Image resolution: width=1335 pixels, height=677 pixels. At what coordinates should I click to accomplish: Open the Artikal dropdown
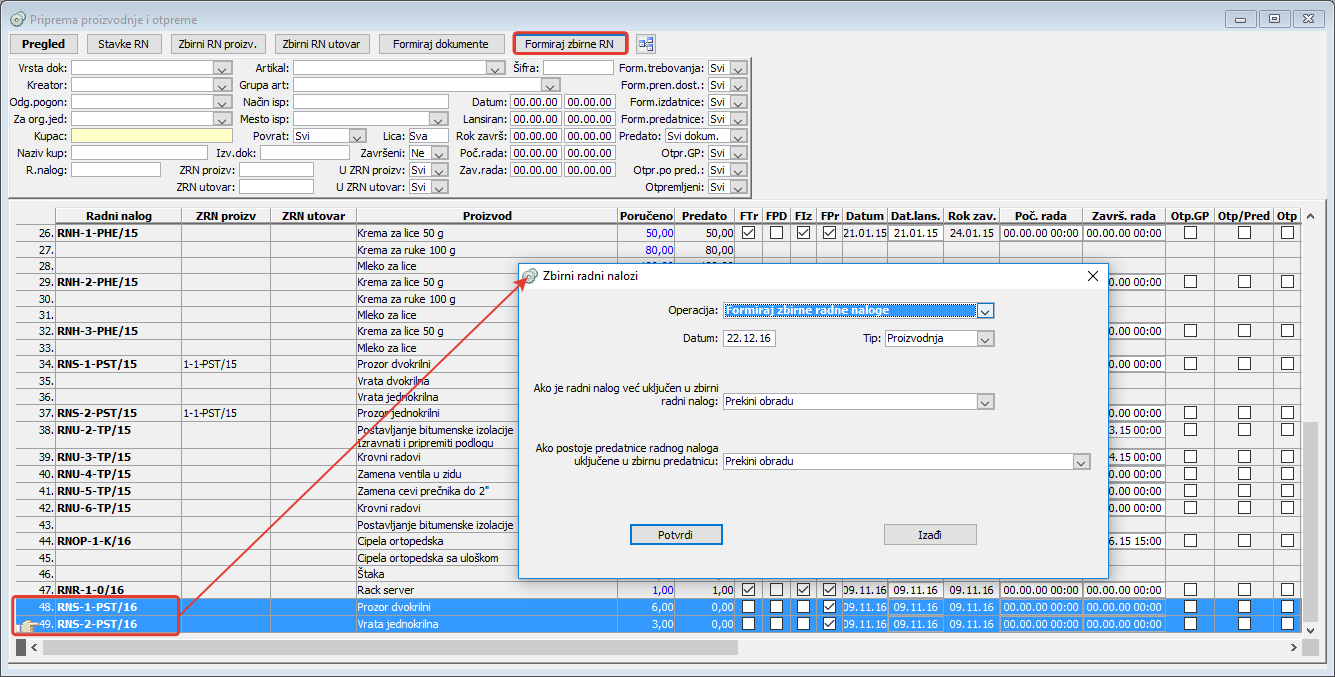495,68
